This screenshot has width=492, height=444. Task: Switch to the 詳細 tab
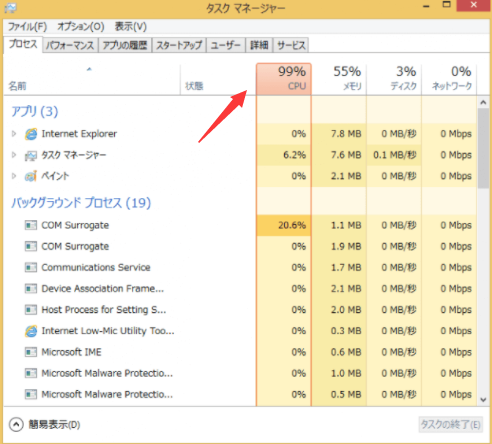[259, 45]
